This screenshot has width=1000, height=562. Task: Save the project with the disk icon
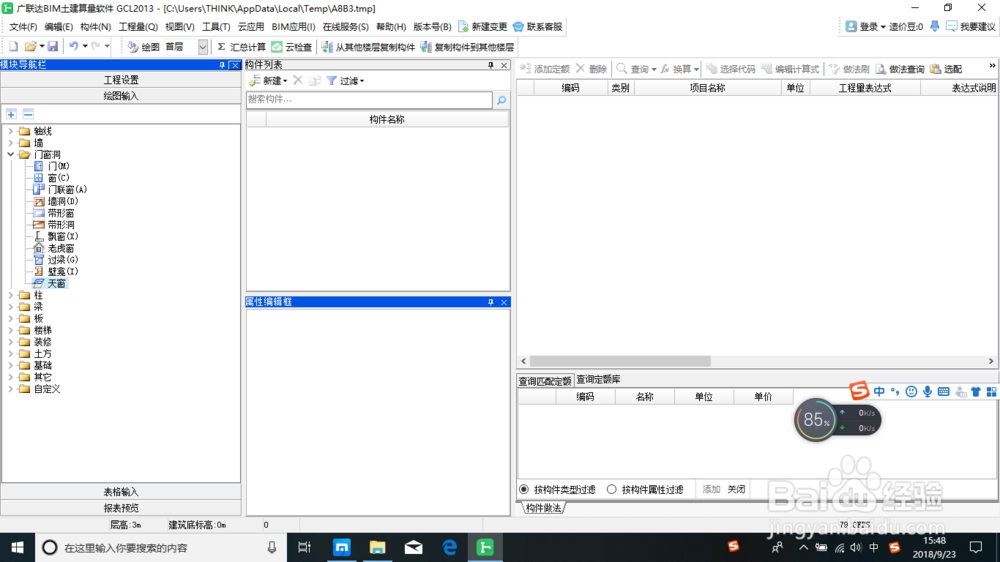(53, 47)
